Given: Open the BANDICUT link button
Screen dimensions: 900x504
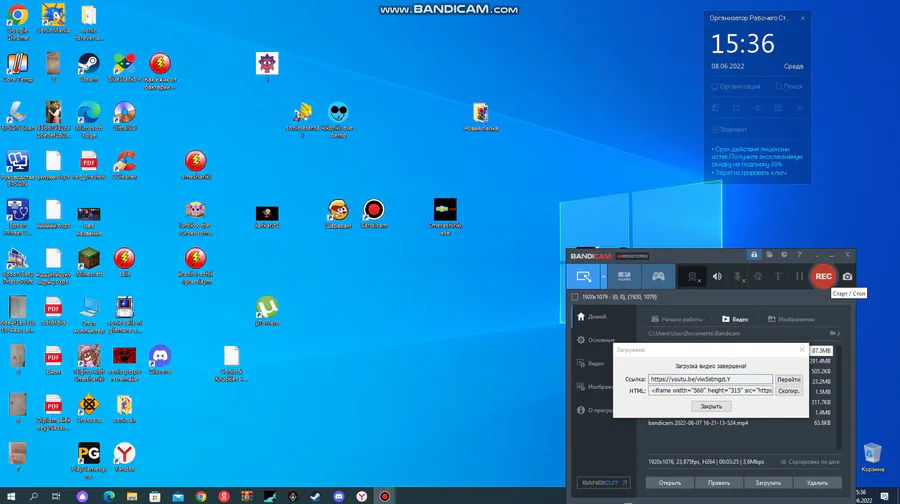Looking at the screenshot, I should (x=604, y=483).
